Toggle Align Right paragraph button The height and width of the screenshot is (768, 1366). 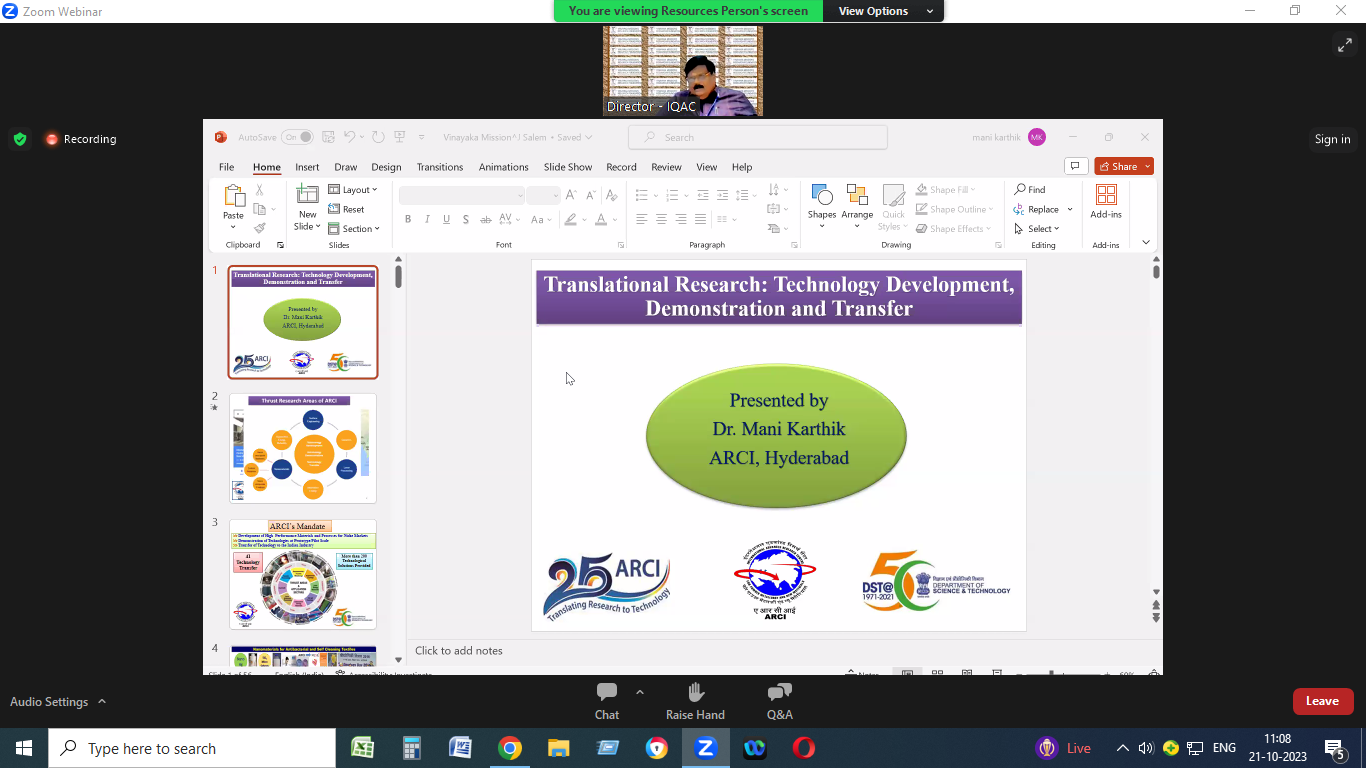(x=680, y=219)
